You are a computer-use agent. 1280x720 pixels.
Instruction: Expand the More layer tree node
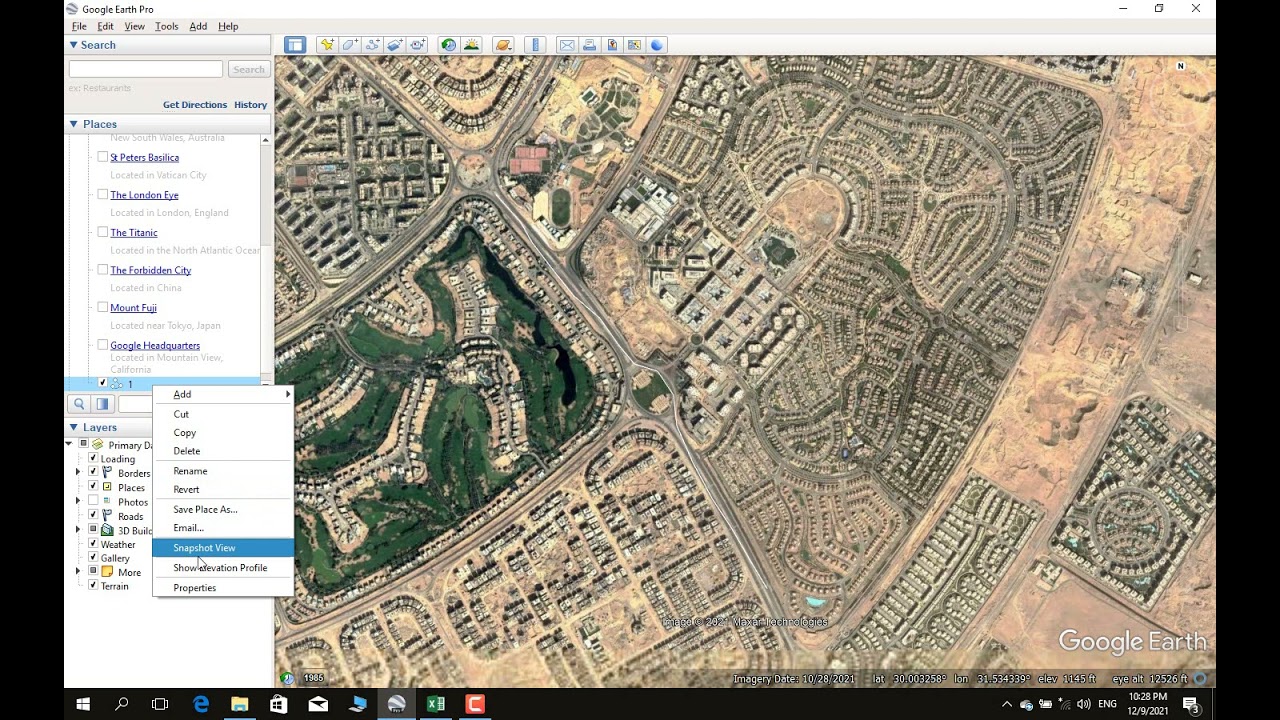coord(78,572)
